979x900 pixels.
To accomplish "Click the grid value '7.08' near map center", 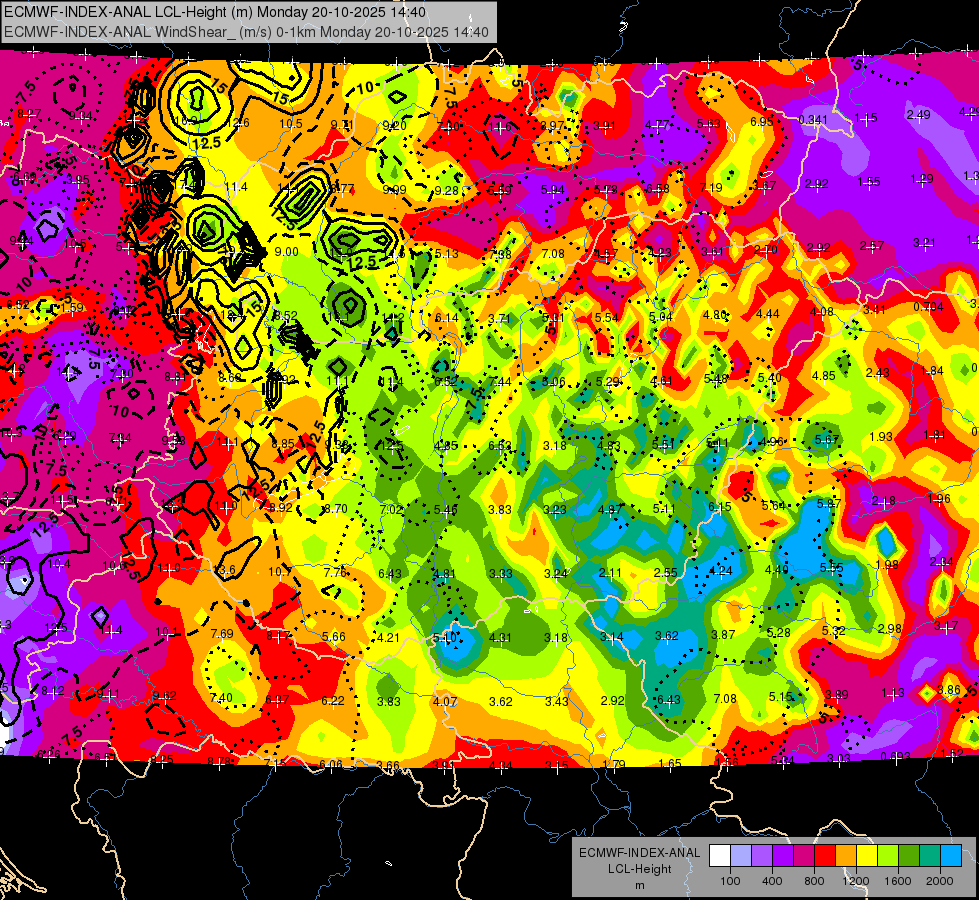I will (x=553, y=254).
